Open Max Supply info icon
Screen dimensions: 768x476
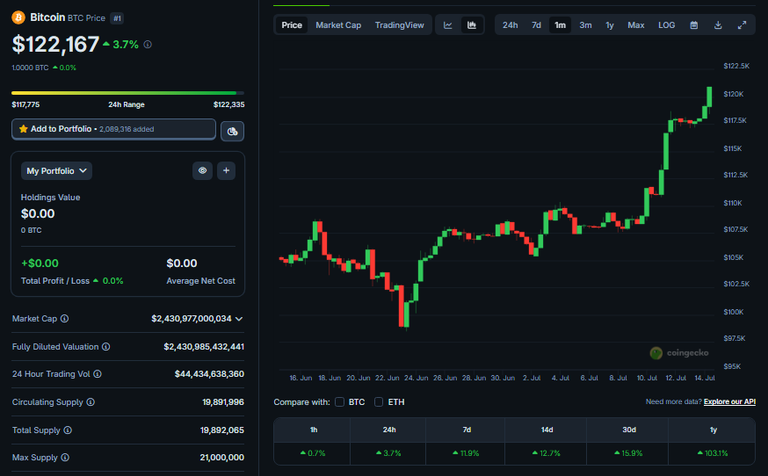pos(65,457)
